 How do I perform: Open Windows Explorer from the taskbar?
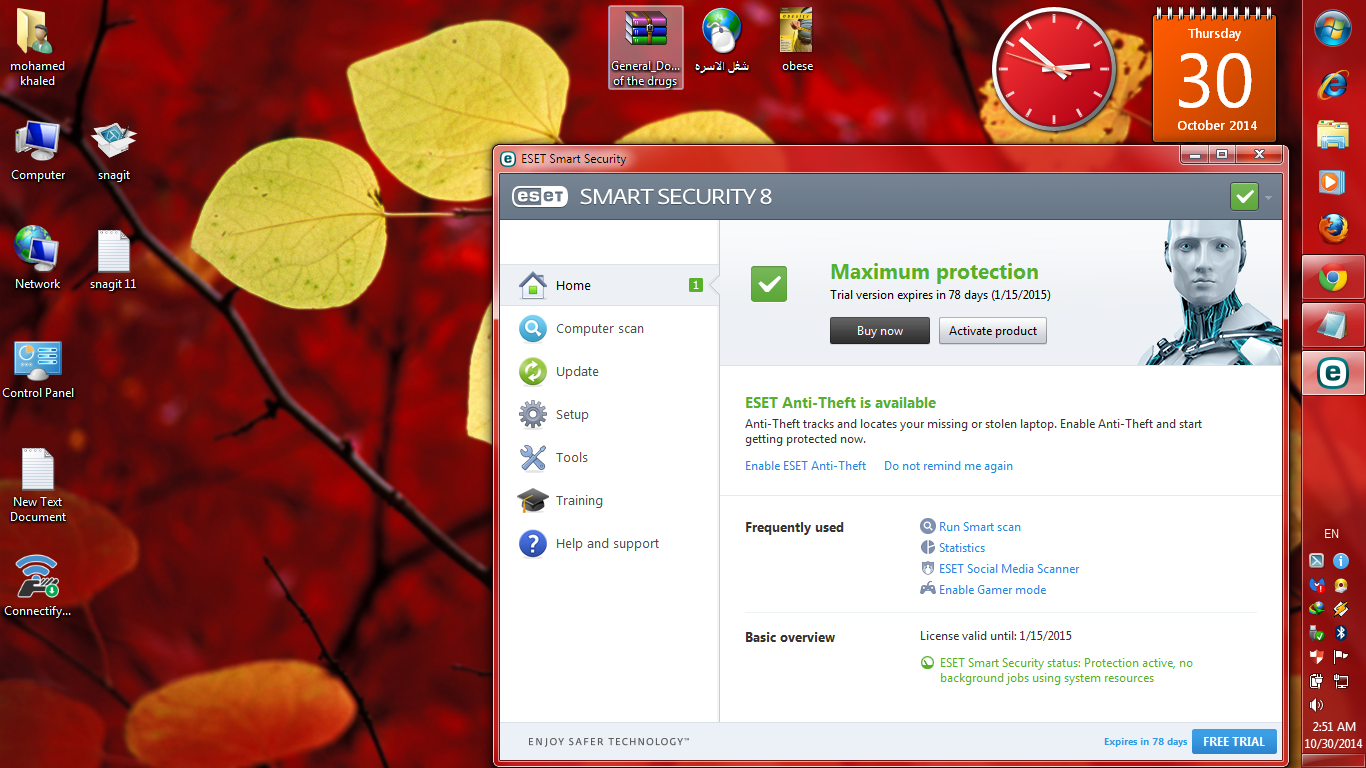(1333, 134)
